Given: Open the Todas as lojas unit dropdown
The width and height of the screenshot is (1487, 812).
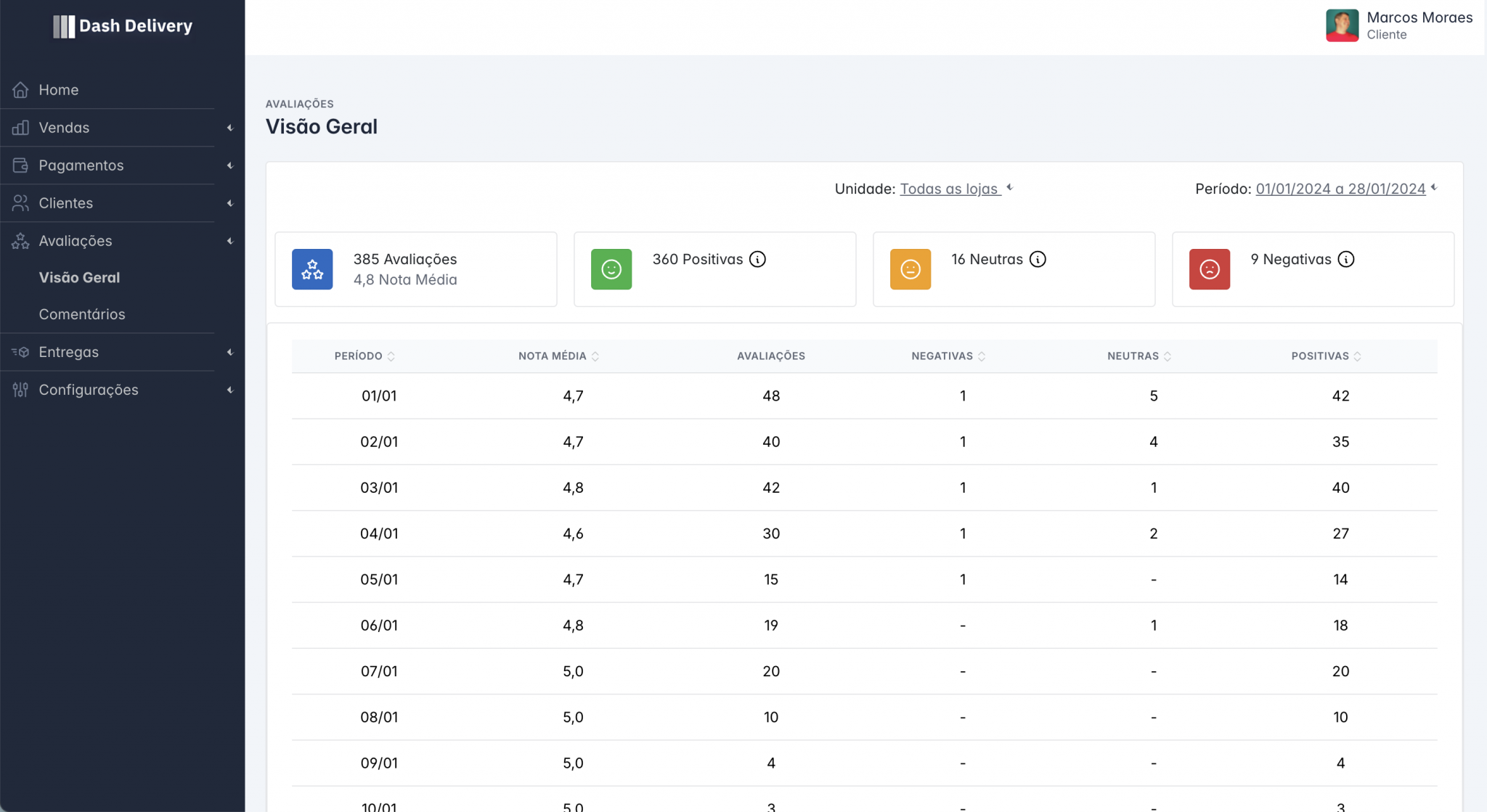Looking at the screenshot, I should point(950,189).
